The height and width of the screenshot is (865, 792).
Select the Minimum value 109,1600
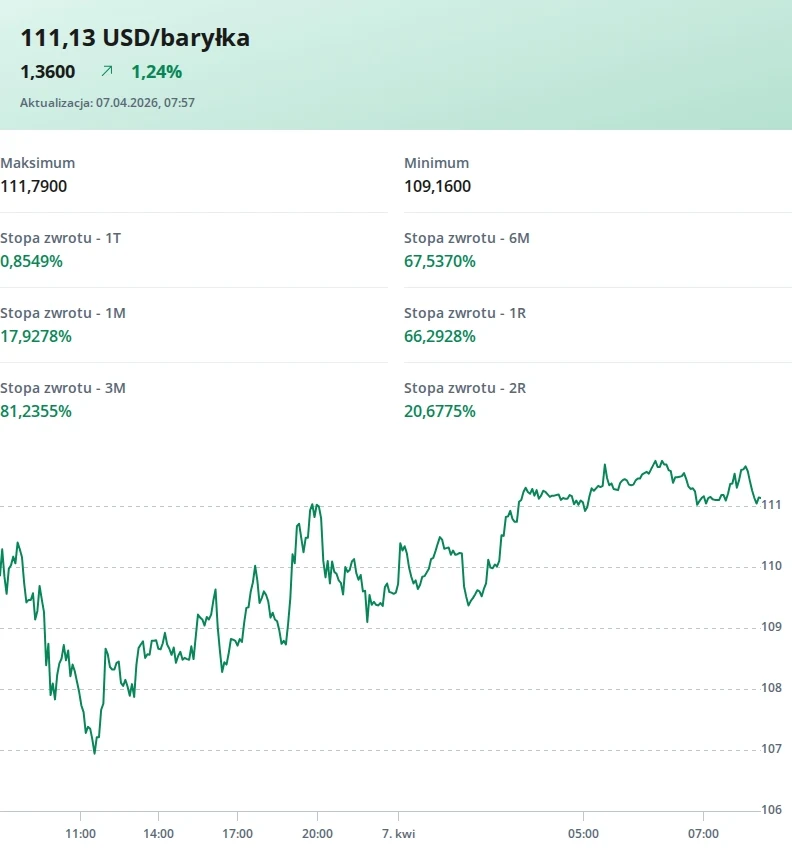point(437,186)
